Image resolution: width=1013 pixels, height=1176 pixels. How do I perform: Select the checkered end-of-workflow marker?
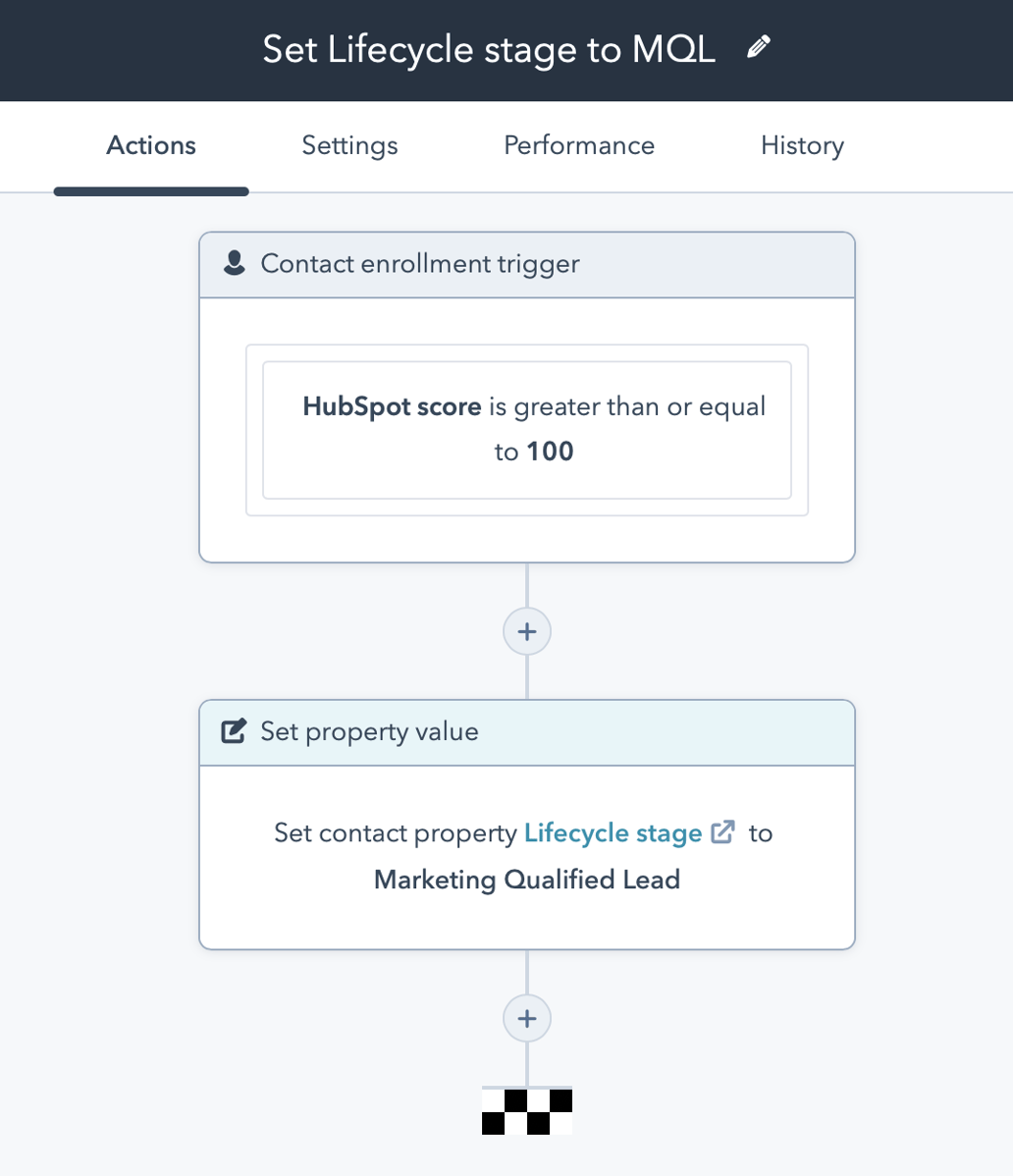click(x=526, y=1109)
